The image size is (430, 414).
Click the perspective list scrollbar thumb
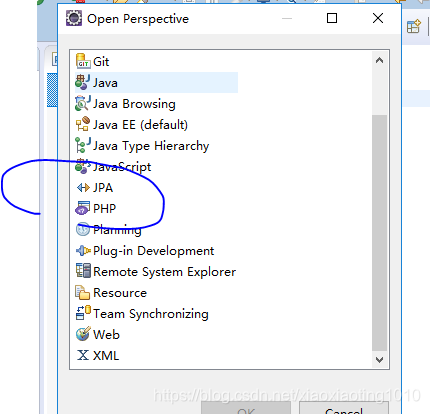tap(379, 233)
